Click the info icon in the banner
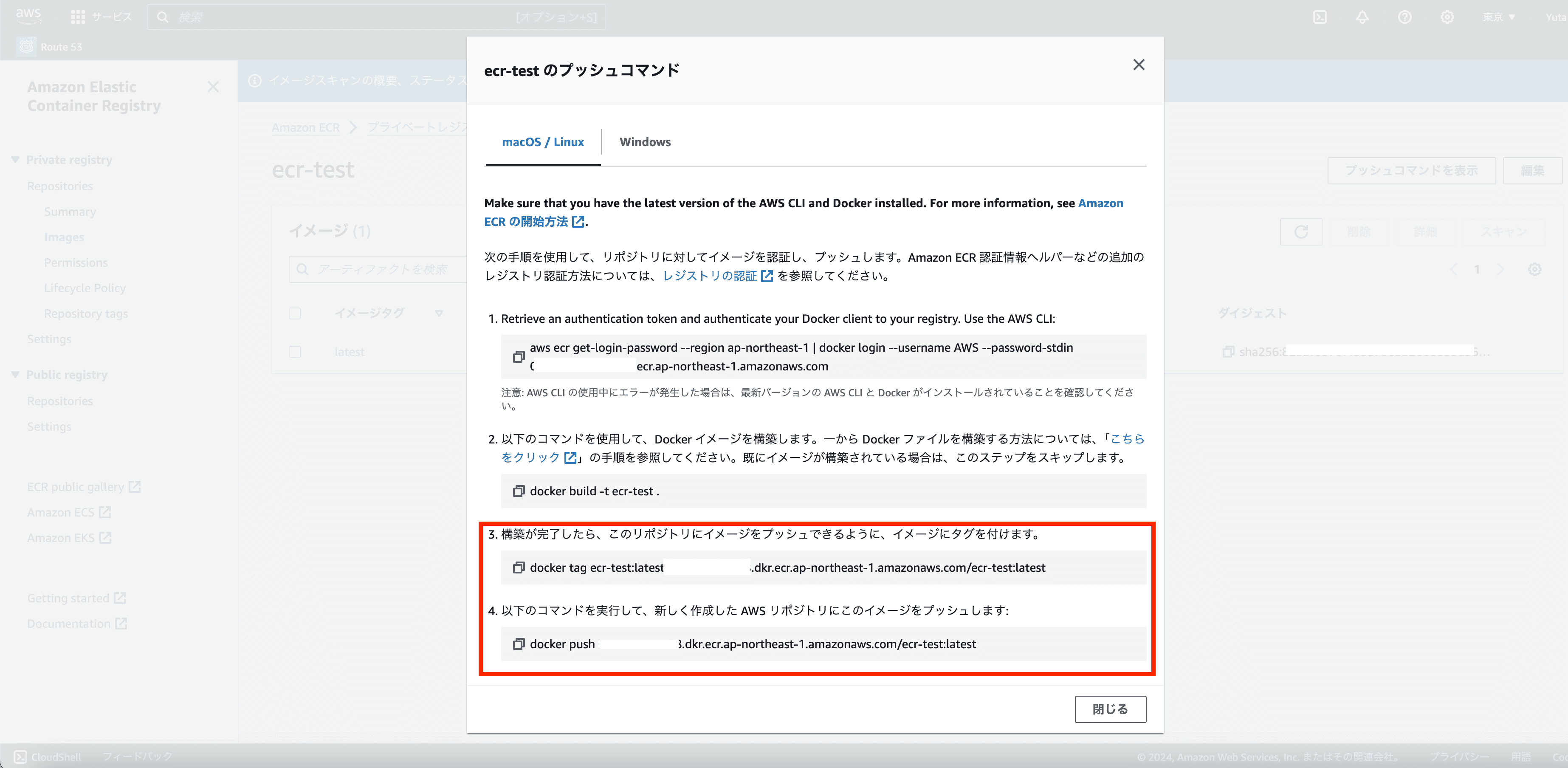This screenshot has height=768, width=1568. [254, 80]
